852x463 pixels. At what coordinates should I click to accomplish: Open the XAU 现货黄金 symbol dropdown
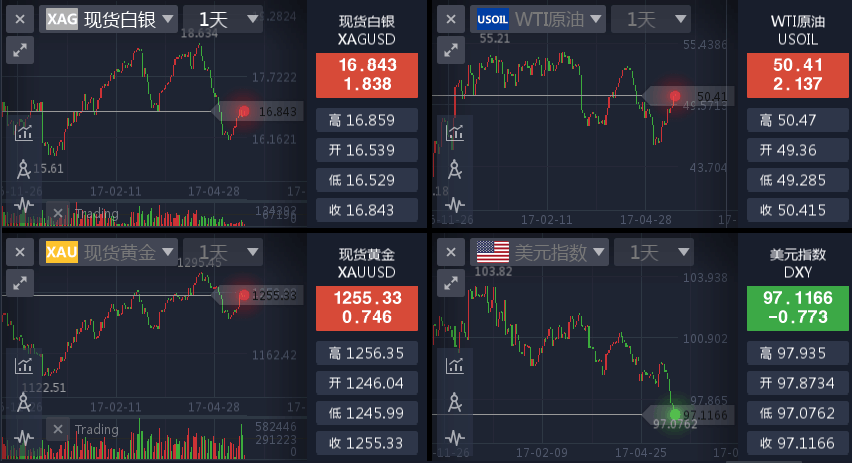(x=110, y=252)
